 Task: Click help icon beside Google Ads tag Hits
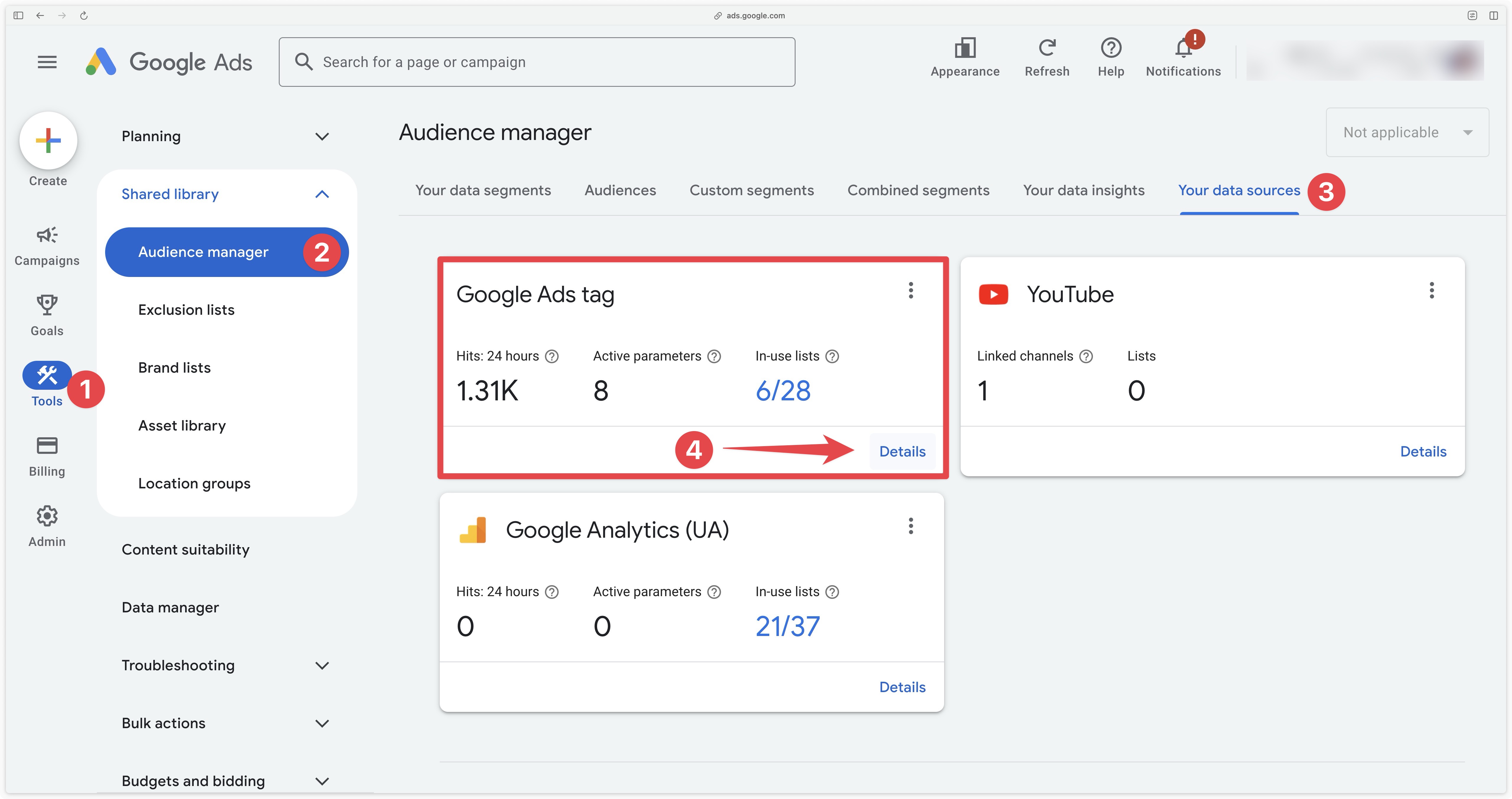[552, 356]
